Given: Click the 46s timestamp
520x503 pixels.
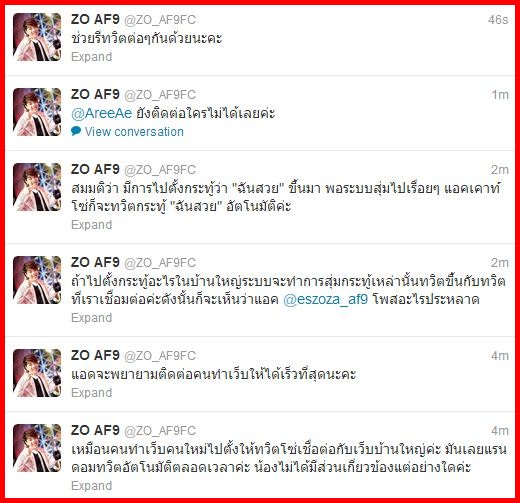Looking at the screenshot, I should pos(498,20).
